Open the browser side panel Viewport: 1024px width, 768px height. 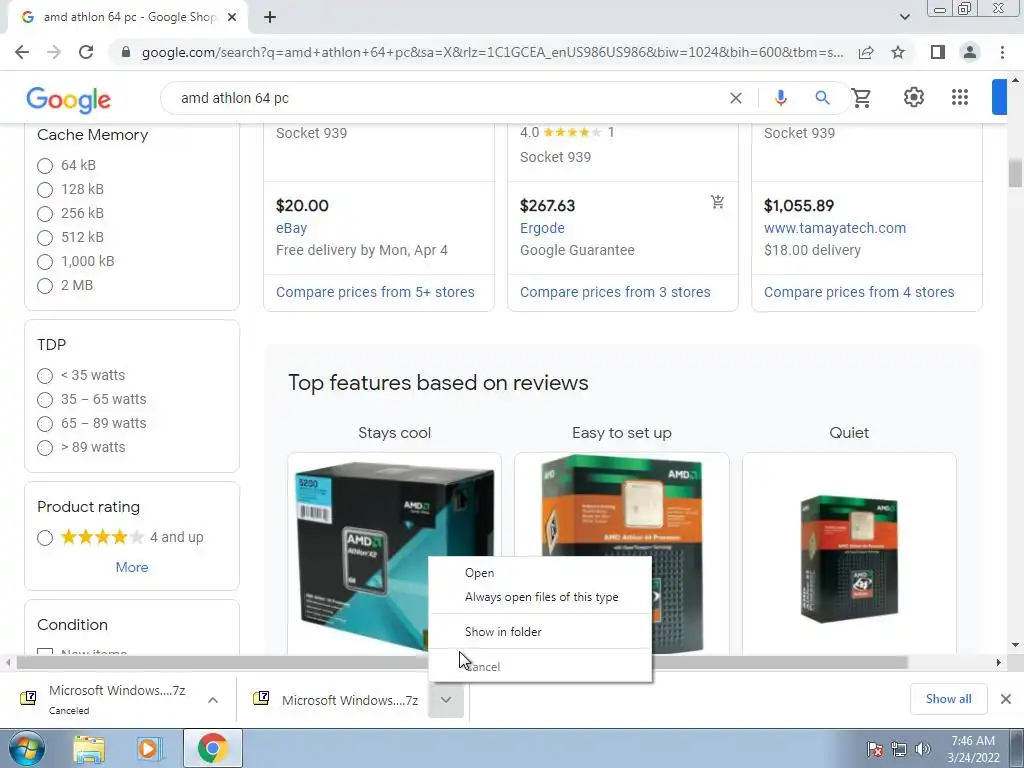(x=938, y=52)
